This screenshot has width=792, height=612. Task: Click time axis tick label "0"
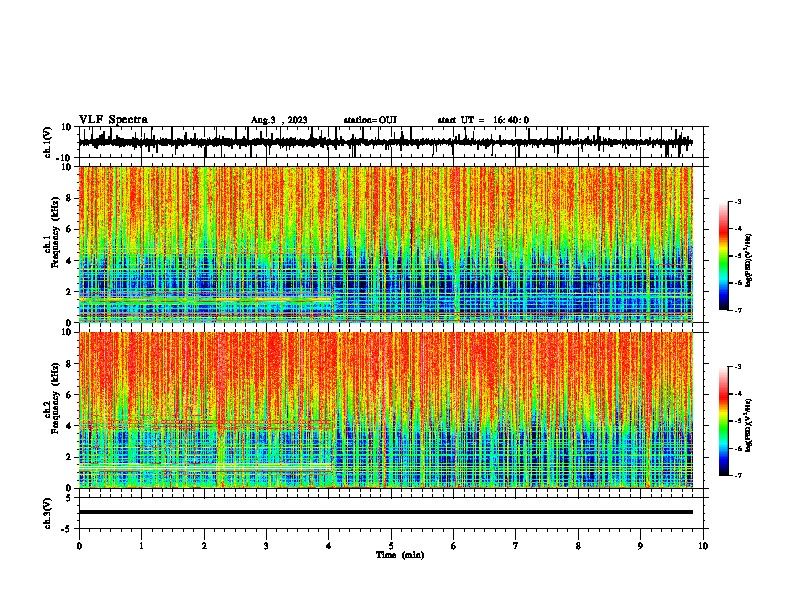79,546
